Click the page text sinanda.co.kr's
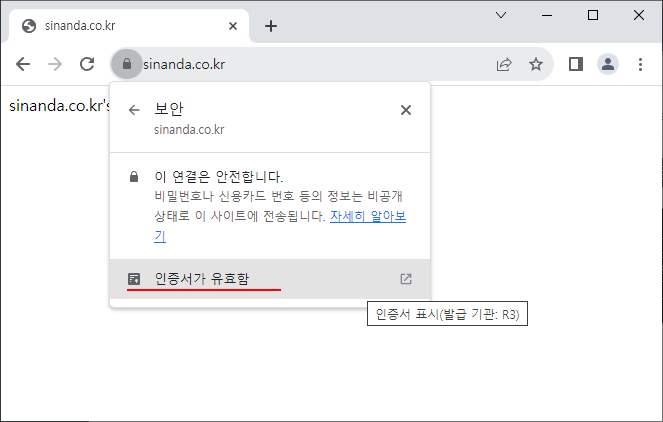663x422 pixels. 60,106
